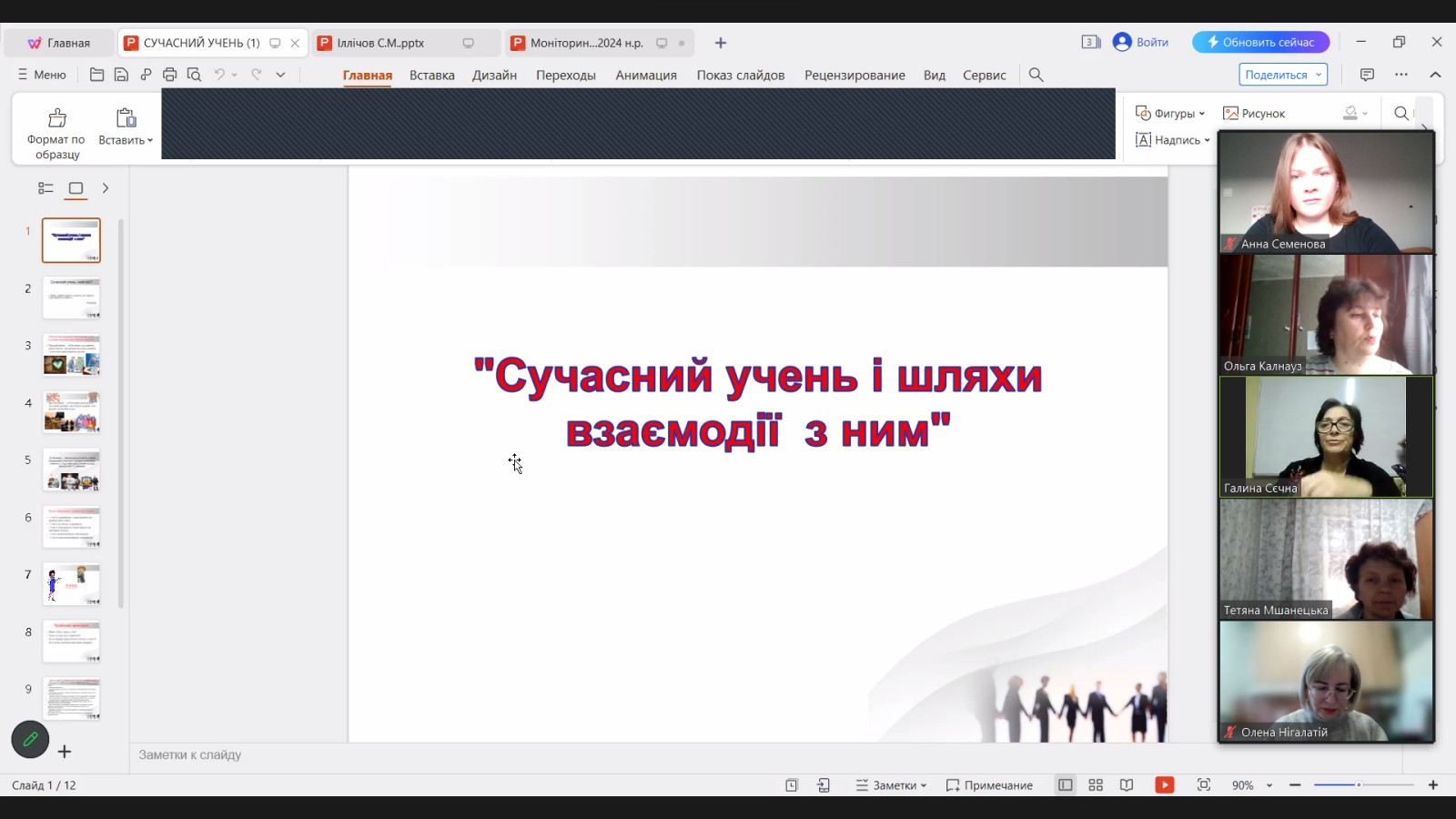Select Reading view book icon
Viewport: 1456px width, 819px height.
[1127, 784]
